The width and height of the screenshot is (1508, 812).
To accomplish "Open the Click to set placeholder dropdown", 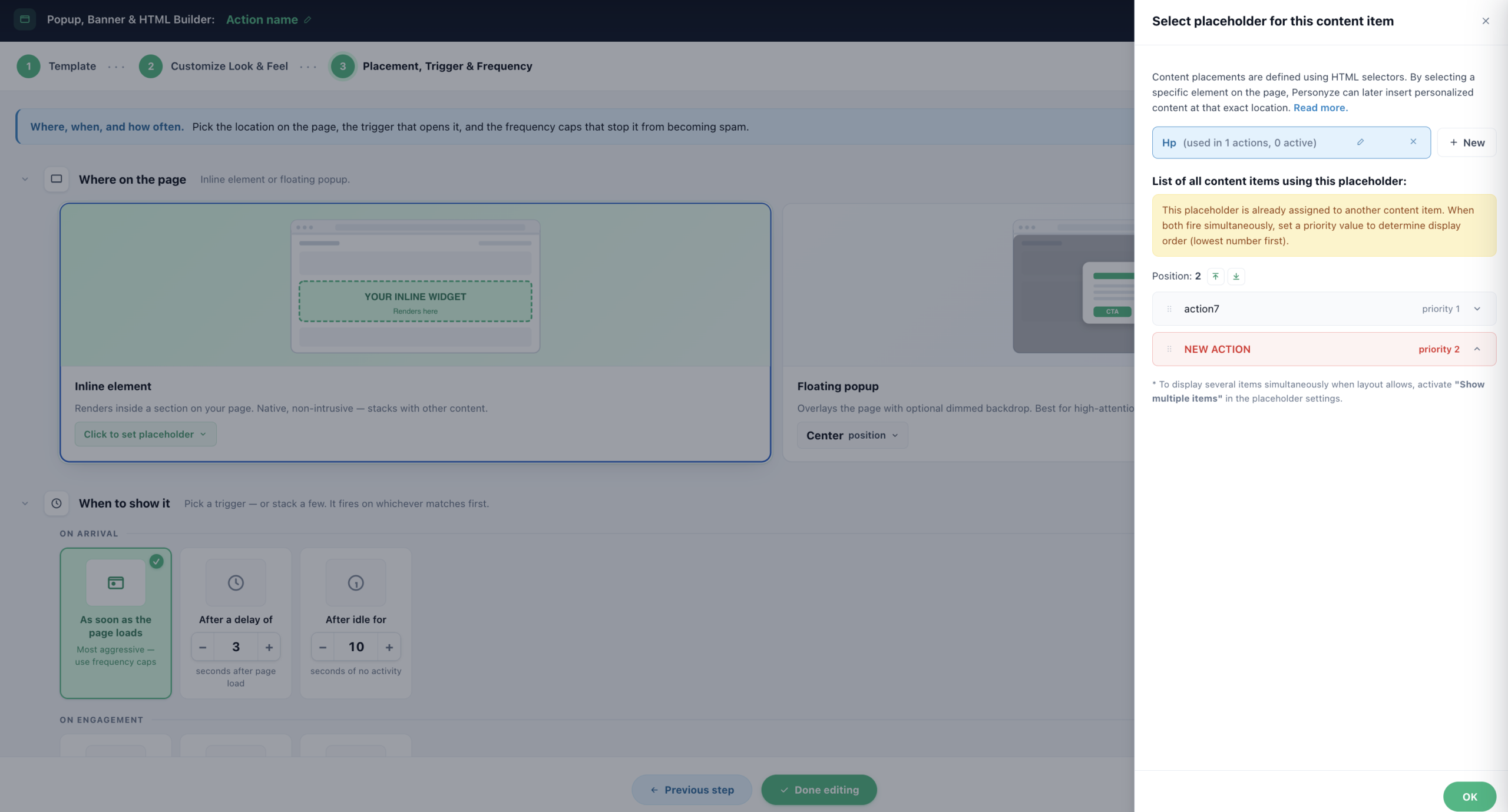I will pos(145,434).
